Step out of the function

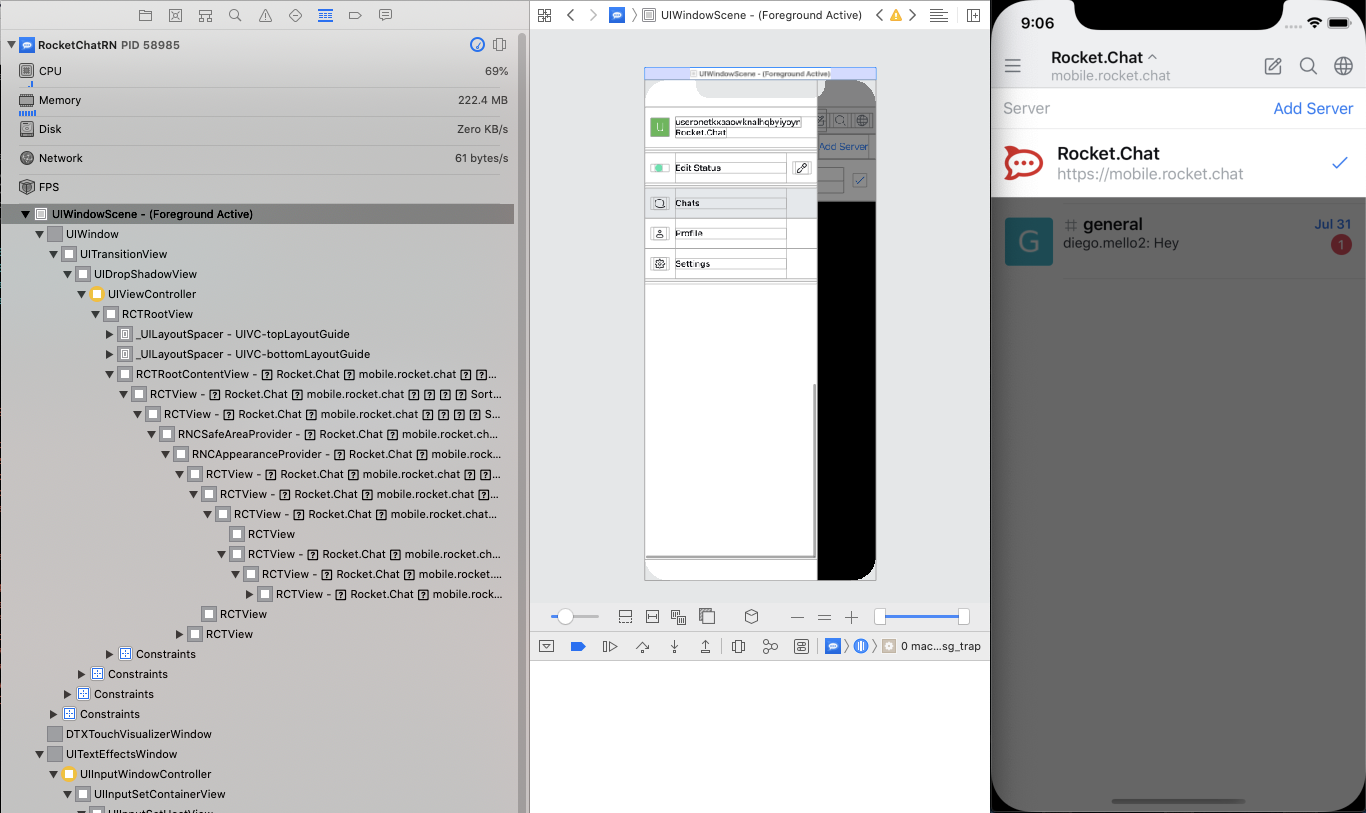pos(705,646)
